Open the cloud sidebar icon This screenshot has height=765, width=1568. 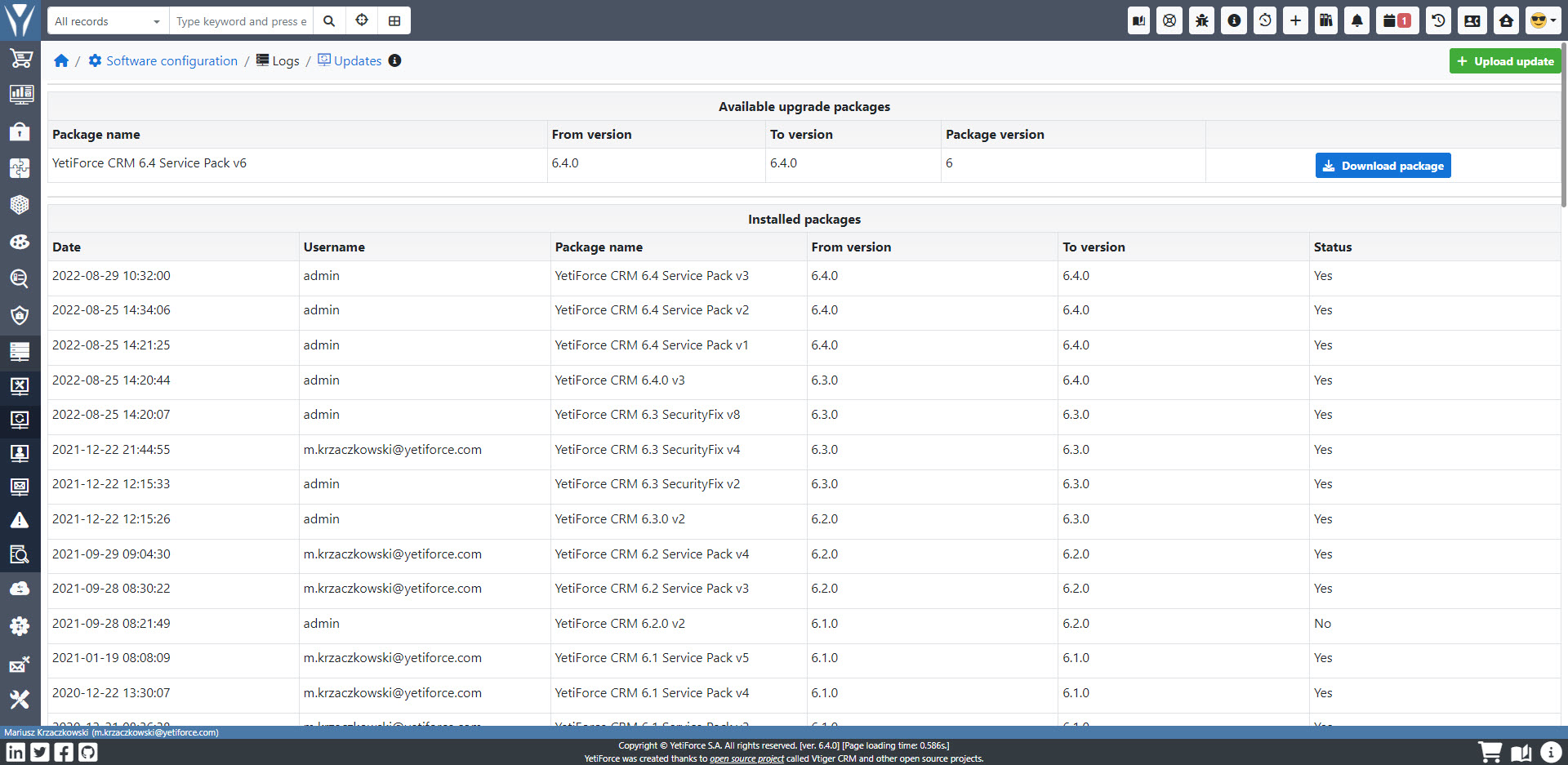pyautogui.click(x=20, y=589)
